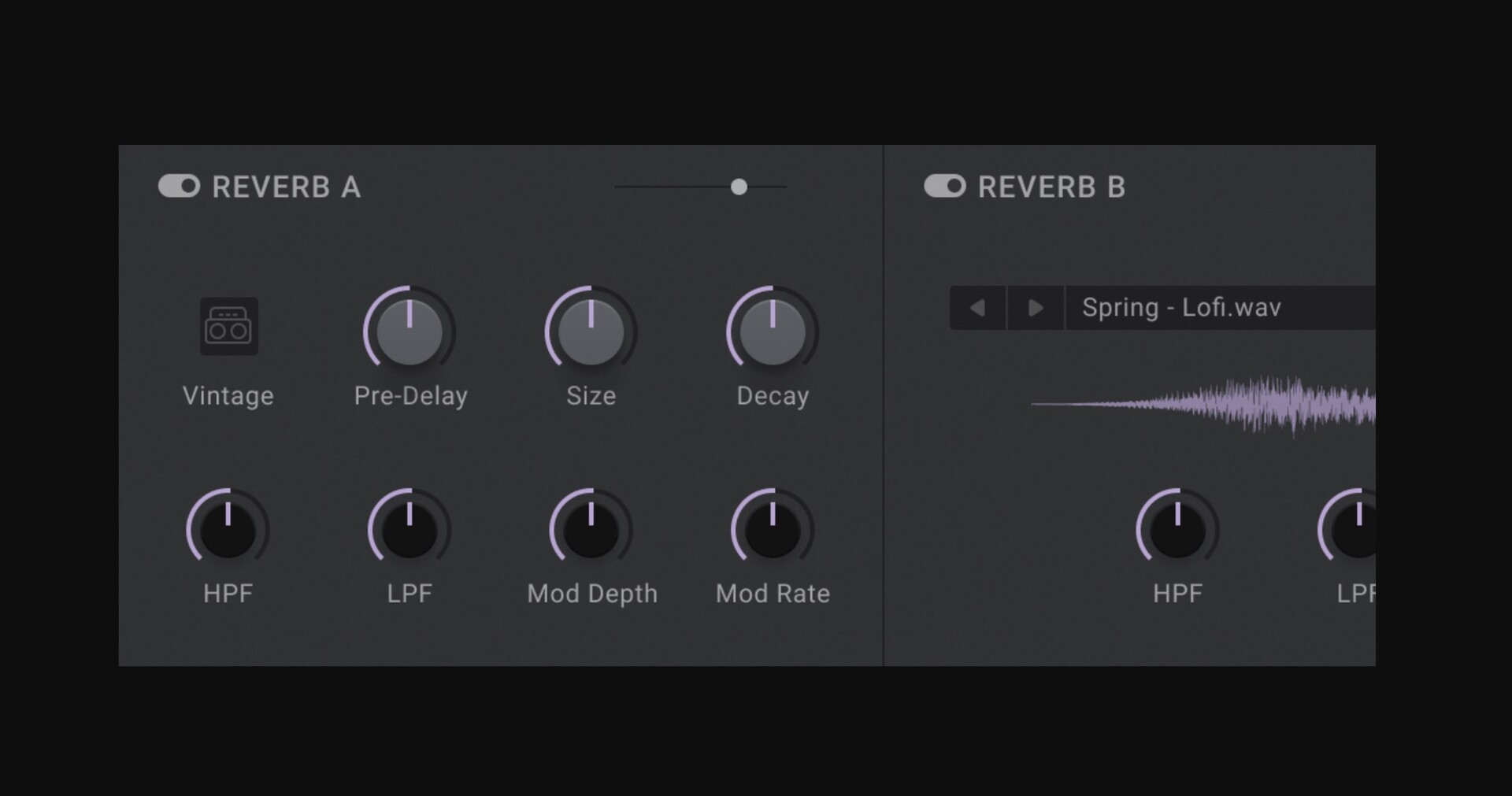Toggle Reverb A on/off switch

pos(179,187)
